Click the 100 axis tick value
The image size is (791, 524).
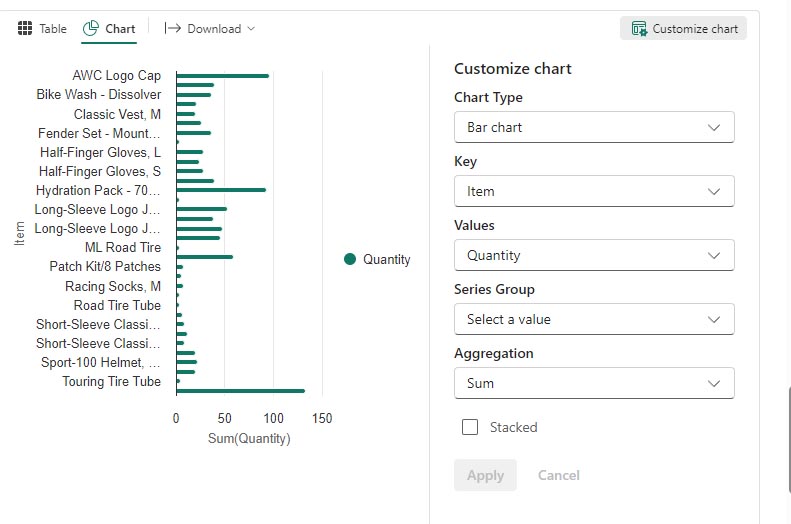coord(273,418)
